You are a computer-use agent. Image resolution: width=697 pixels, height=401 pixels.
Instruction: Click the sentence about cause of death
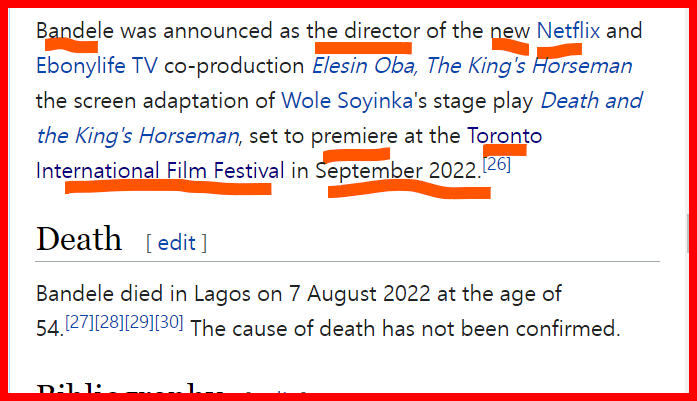[x=405, y=328]
